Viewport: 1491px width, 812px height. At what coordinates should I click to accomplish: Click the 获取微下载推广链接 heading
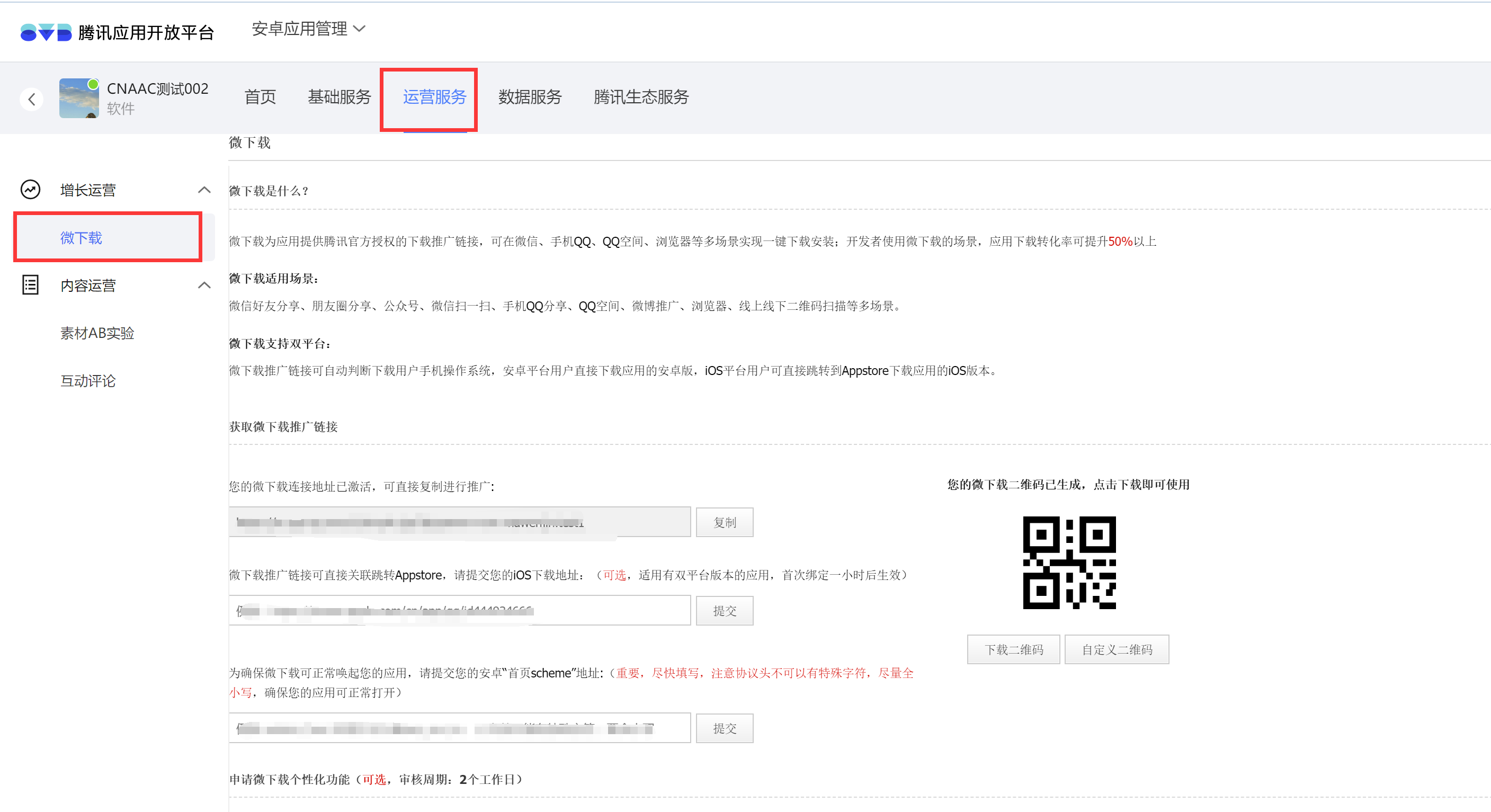click(283, 426)
